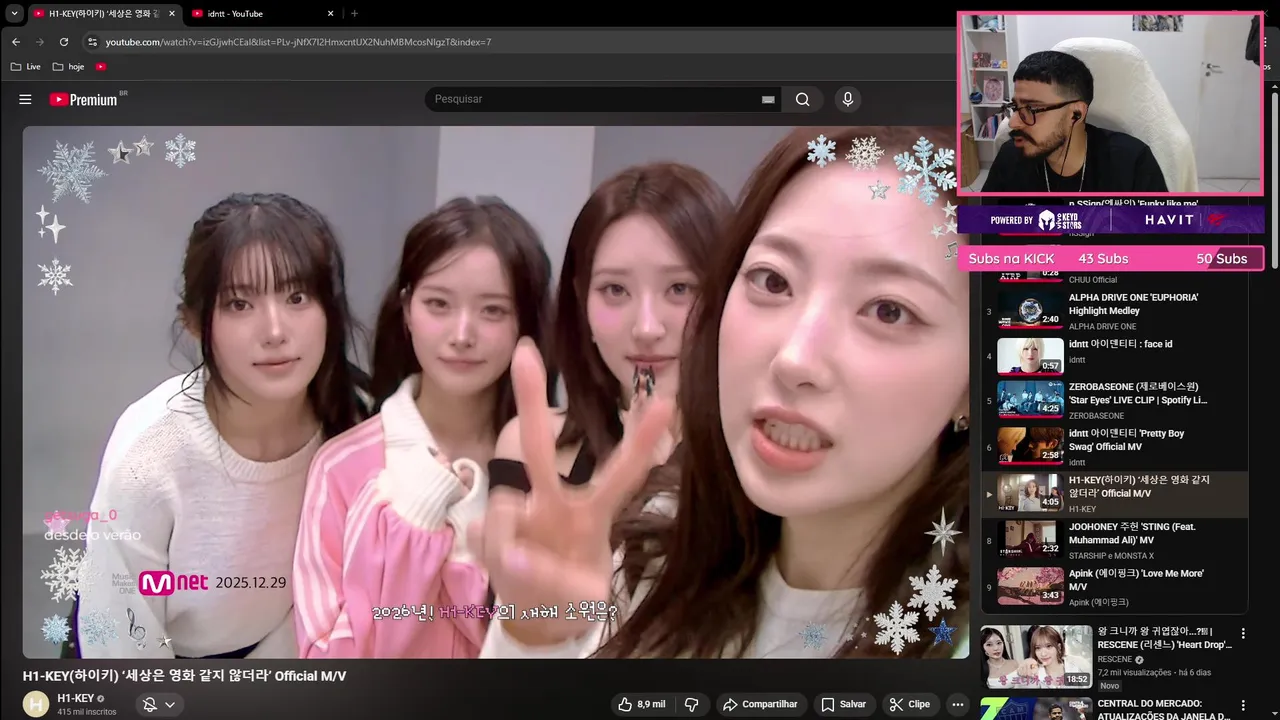The width and height of the screenshot is (1280, 720).
Task: Click STARSHIP e MONSTA X channel text
Action: coord(1111,556)
